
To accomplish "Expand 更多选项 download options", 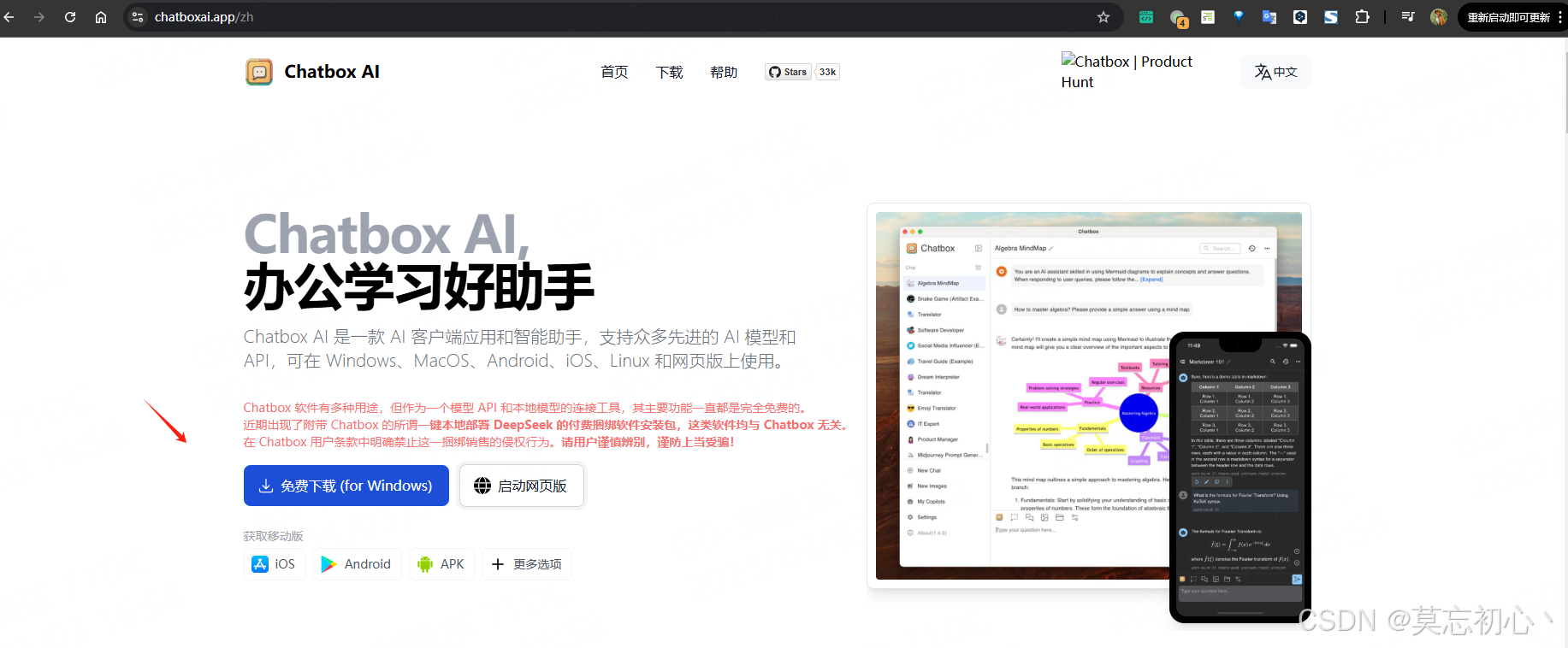I will click(526, 564).
